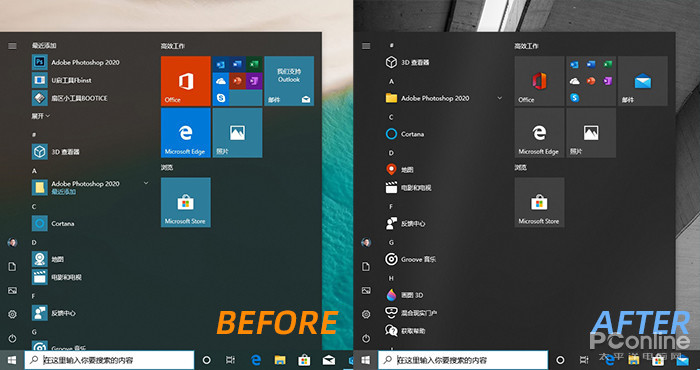The image size is (700, 370).
Task: Open the dark Microsoft Edge tile in AFTER menu
Action: coord(539,133)
